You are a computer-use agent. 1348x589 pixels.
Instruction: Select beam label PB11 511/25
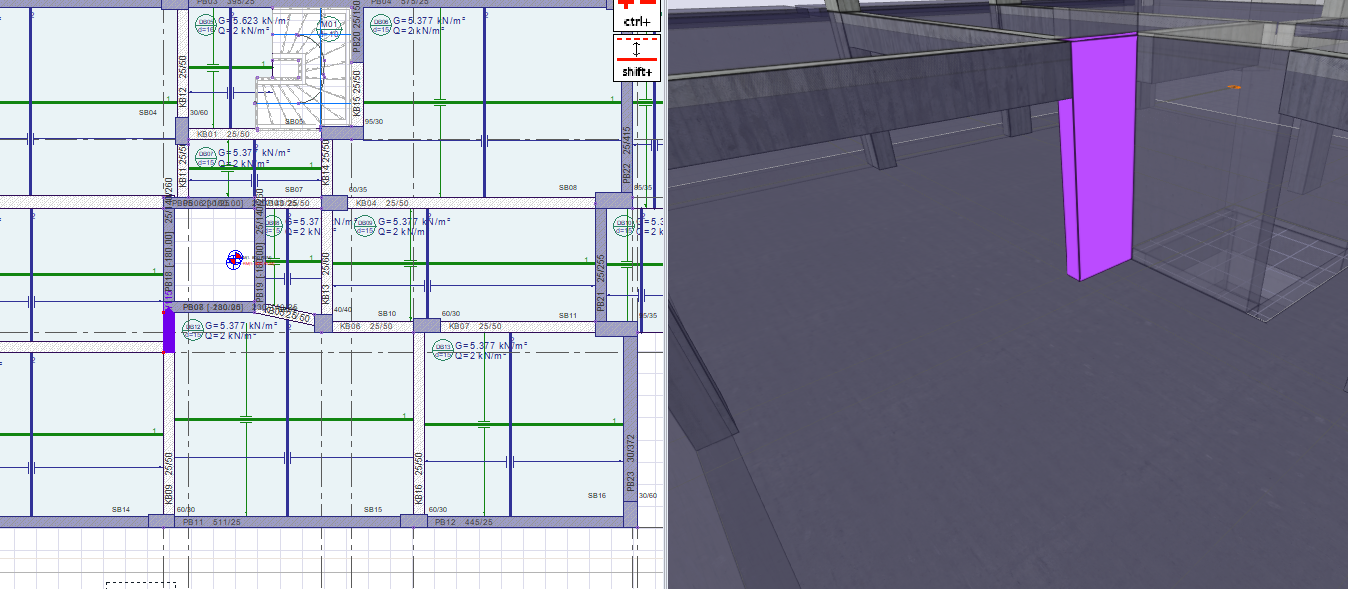[207, 523]
